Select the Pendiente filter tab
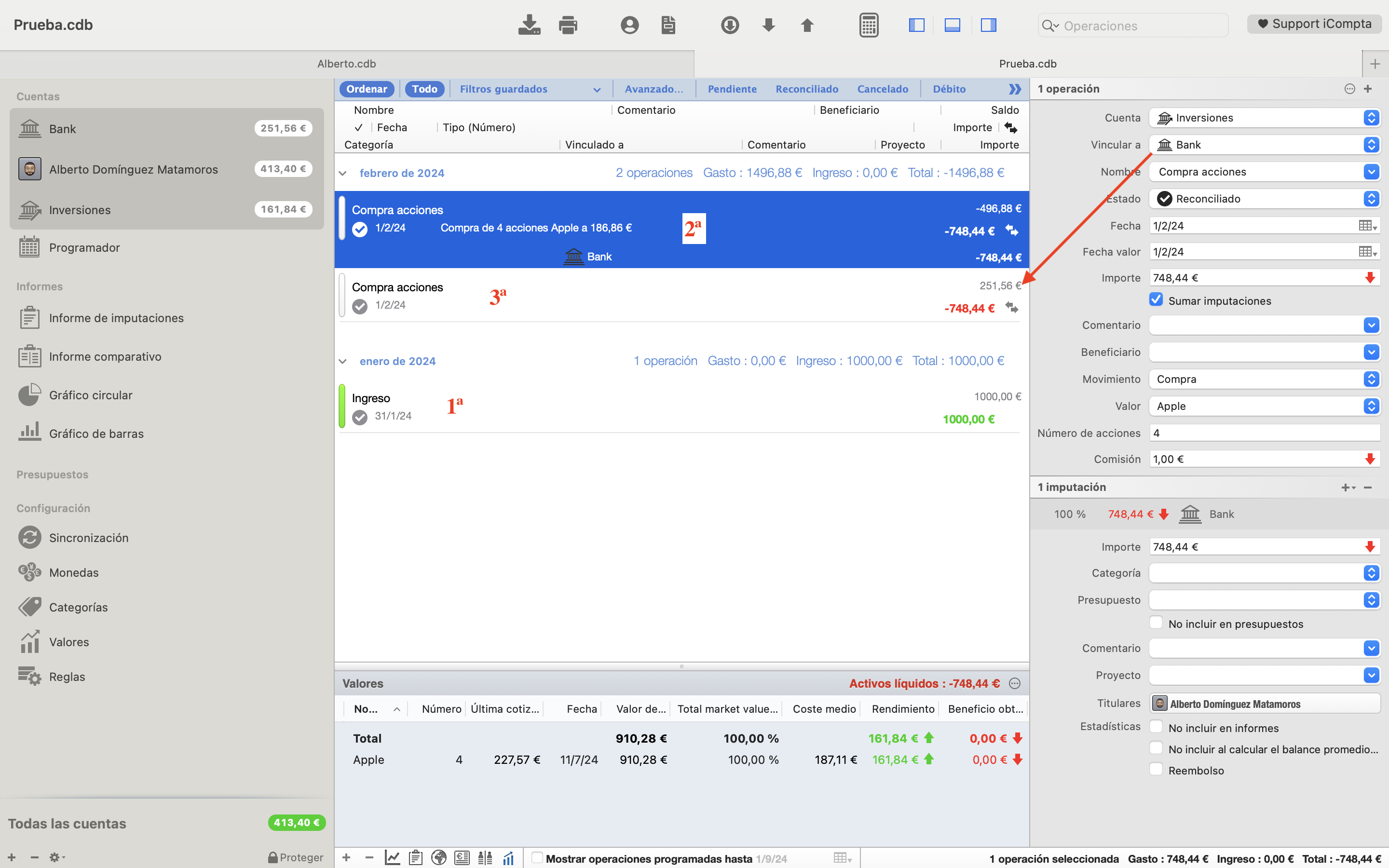This screenshot has height=868, width=1389. point(732,89)
